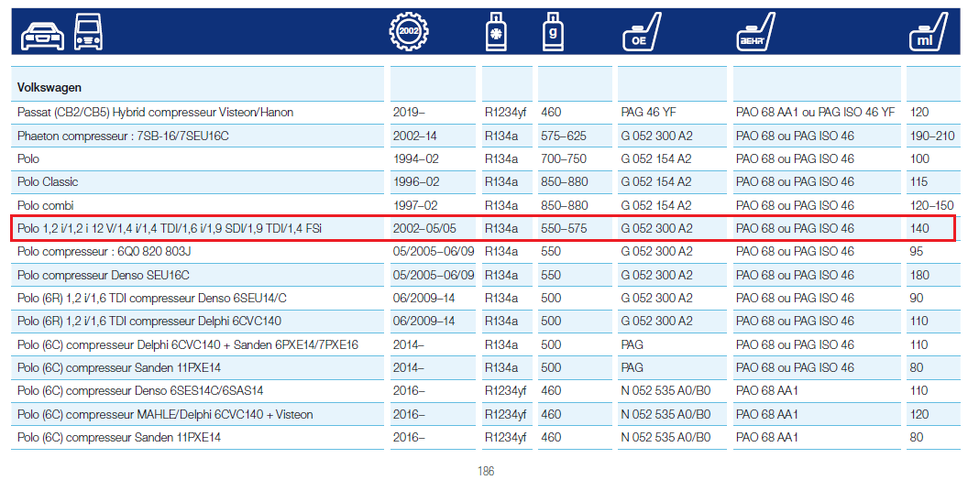The height and width of the screenshot is (480, 968).
Task: Click the truck icon in the header
Action: pyautogui.click(x=88, y=32)
